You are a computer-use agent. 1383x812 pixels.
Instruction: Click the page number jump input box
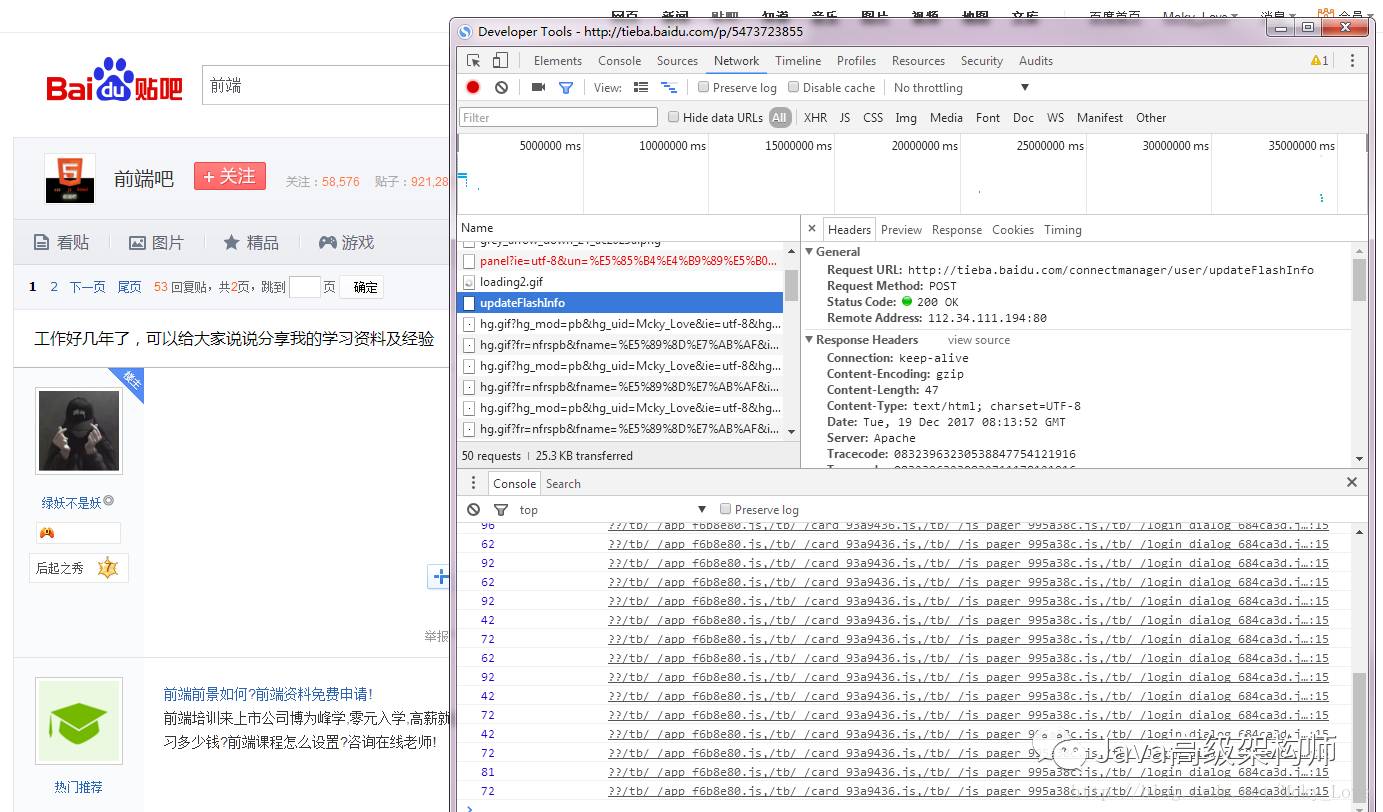pyautogui.click(x=304, y=287)
